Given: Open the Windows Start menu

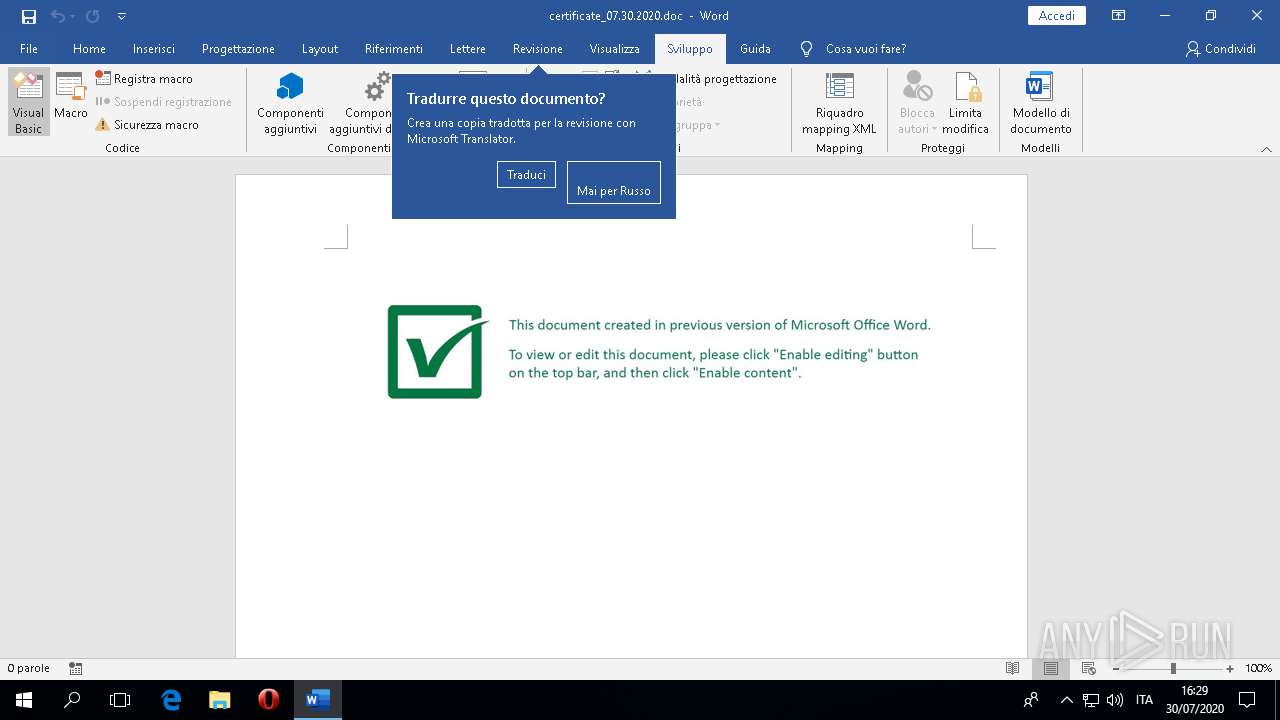Looking at the screenshot, I should (x=24, y=700).
